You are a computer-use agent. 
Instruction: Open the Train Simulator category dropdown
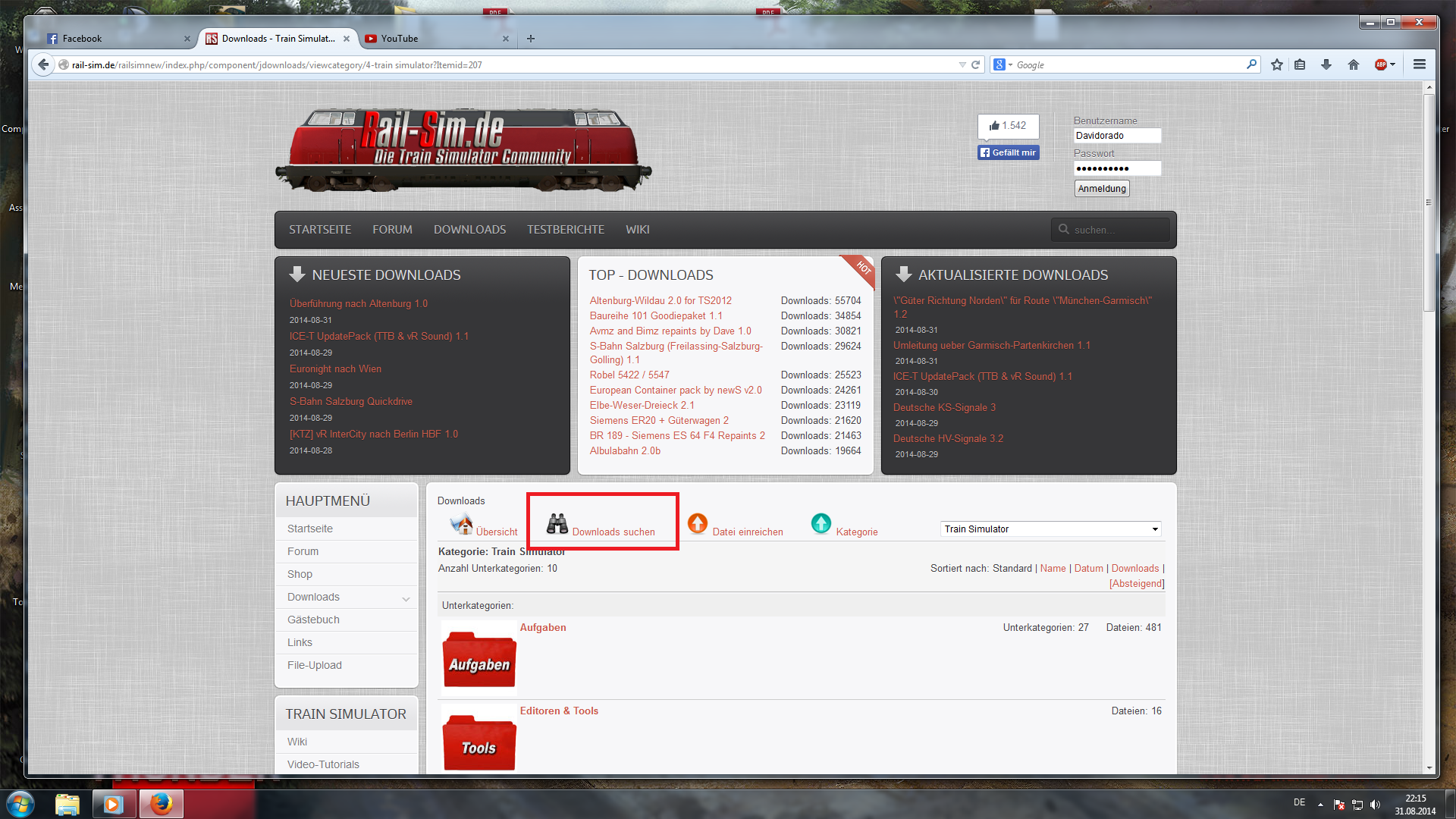(x=1051, y=529)
